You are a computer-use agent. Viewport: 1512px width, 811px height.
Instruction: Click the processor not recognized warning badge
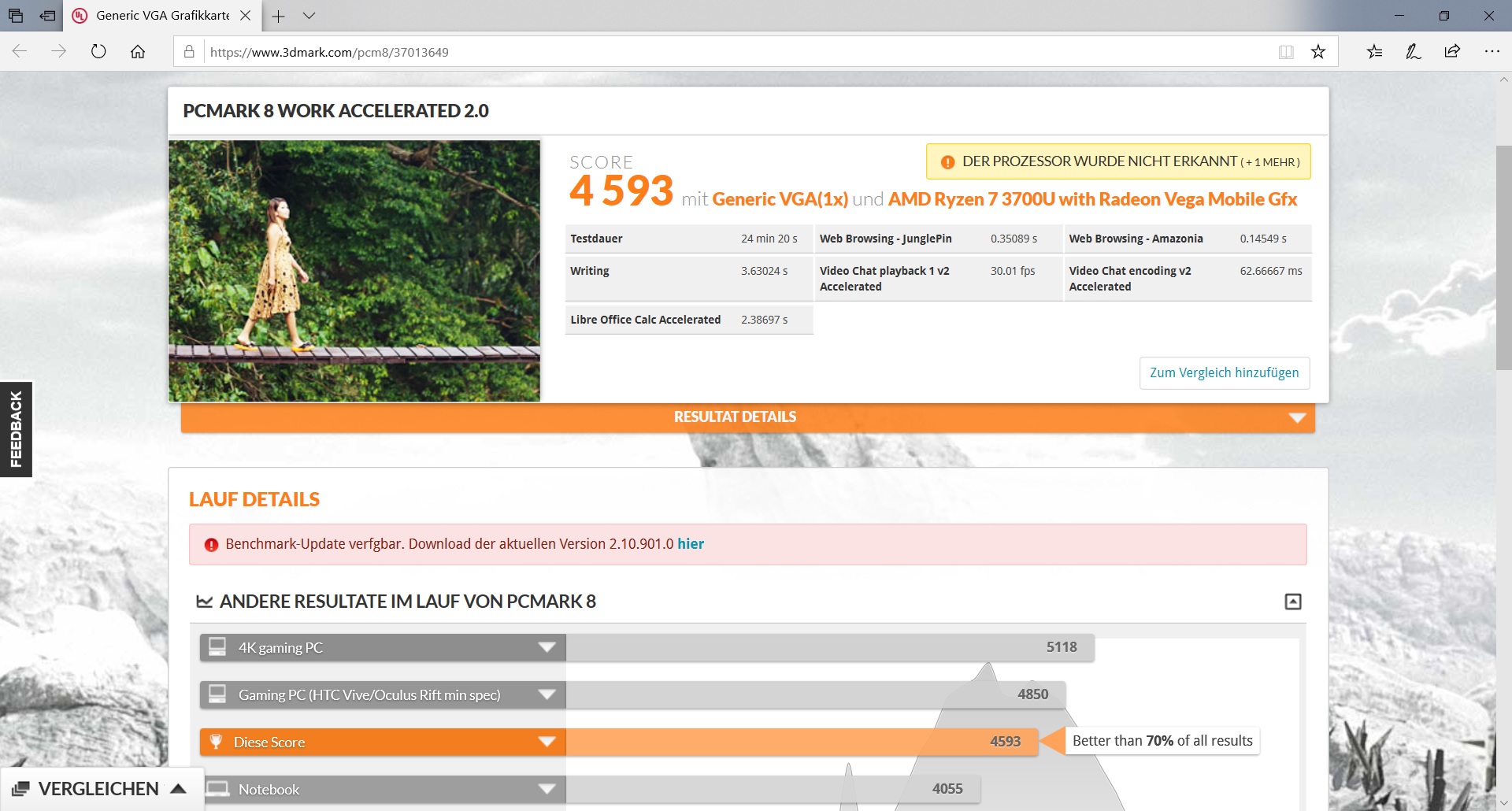1118,161
